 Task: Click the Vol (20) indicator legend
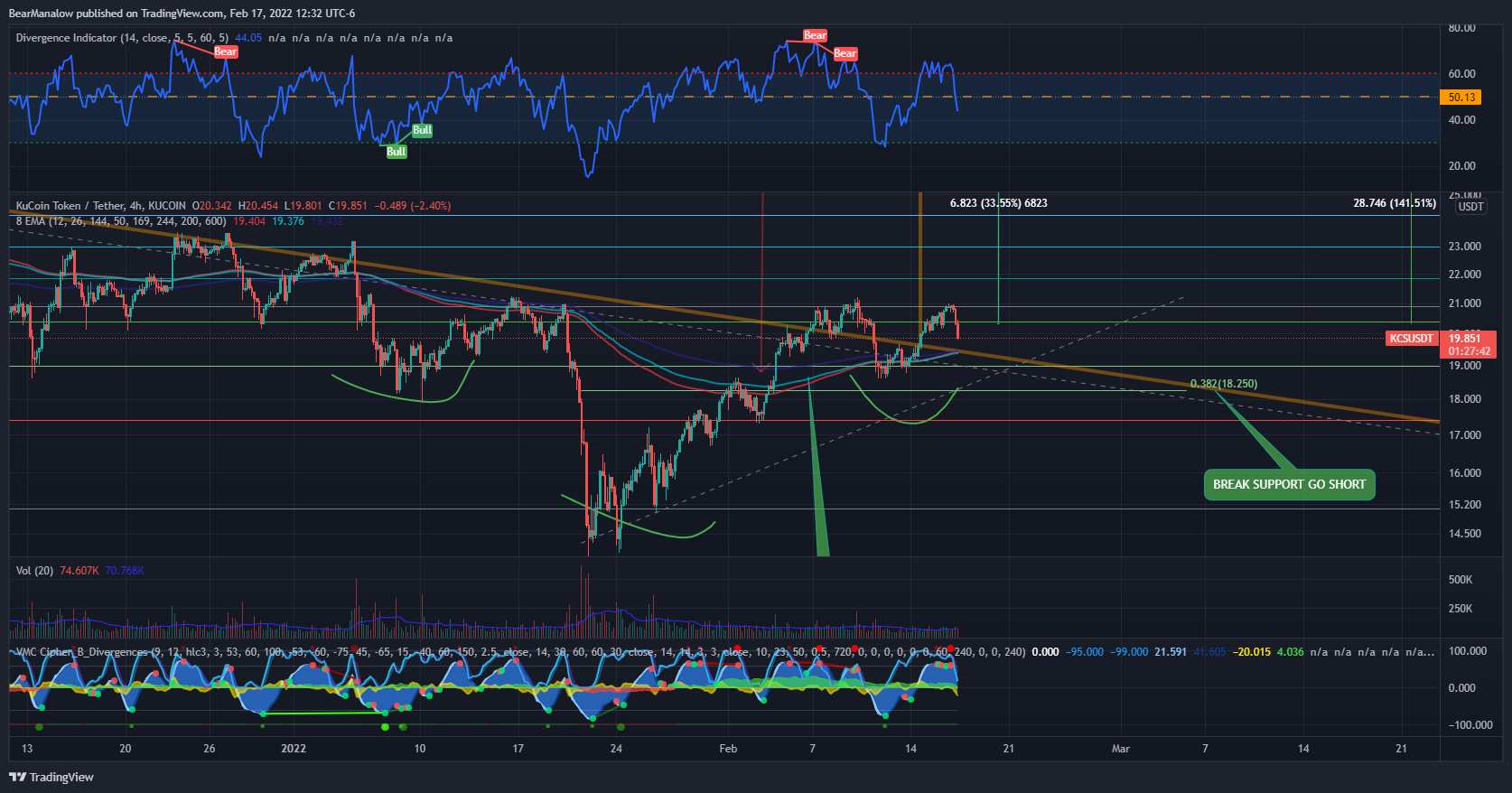(34, 571)
